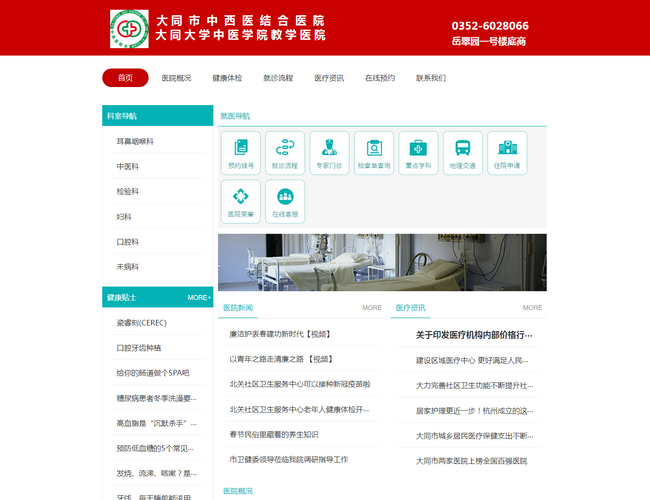Viewport: 650px width, 500px height.
Task: Open the 住院申请 hospital building icon
Action: click(x=507, y=152)
